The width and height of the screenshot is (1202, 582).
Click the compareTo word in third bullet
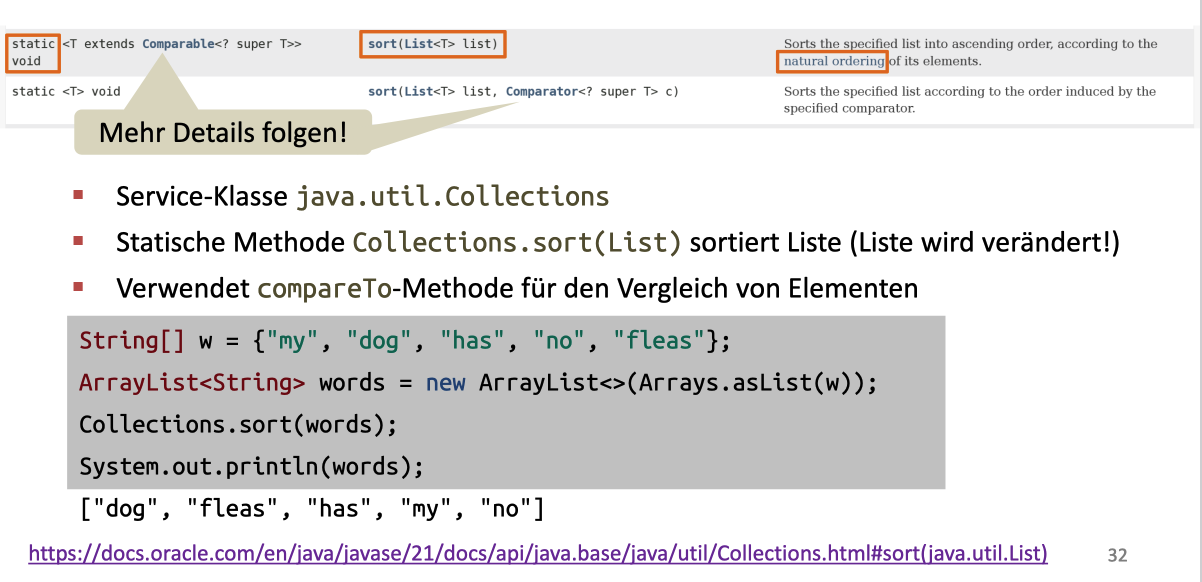point(324,289)
